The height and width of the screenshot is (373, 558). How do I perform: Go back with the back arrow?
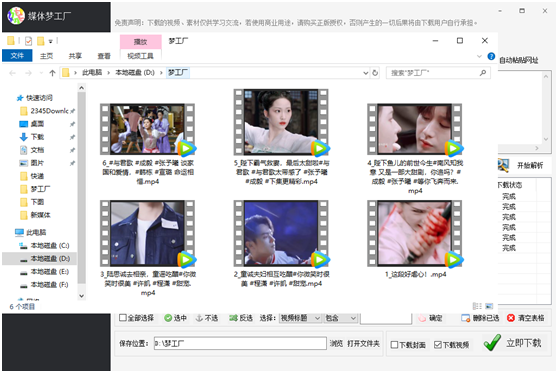point(12,73)
